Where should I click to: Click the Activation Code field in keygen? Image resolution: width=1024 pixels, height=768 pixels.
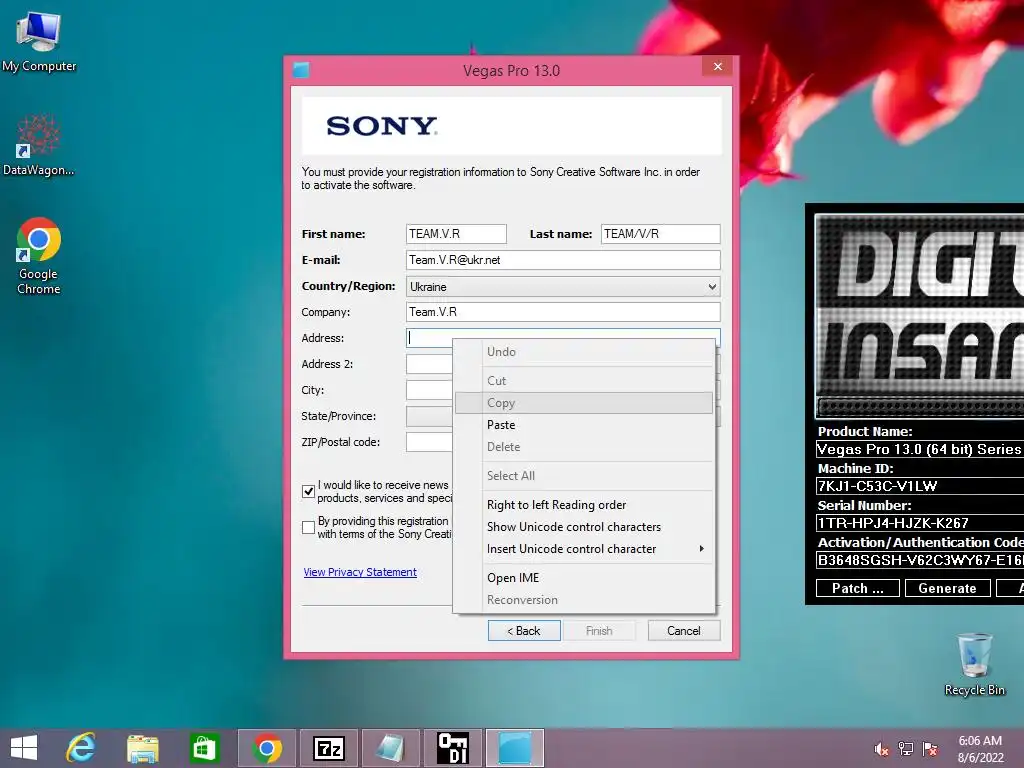pos(920,560)
